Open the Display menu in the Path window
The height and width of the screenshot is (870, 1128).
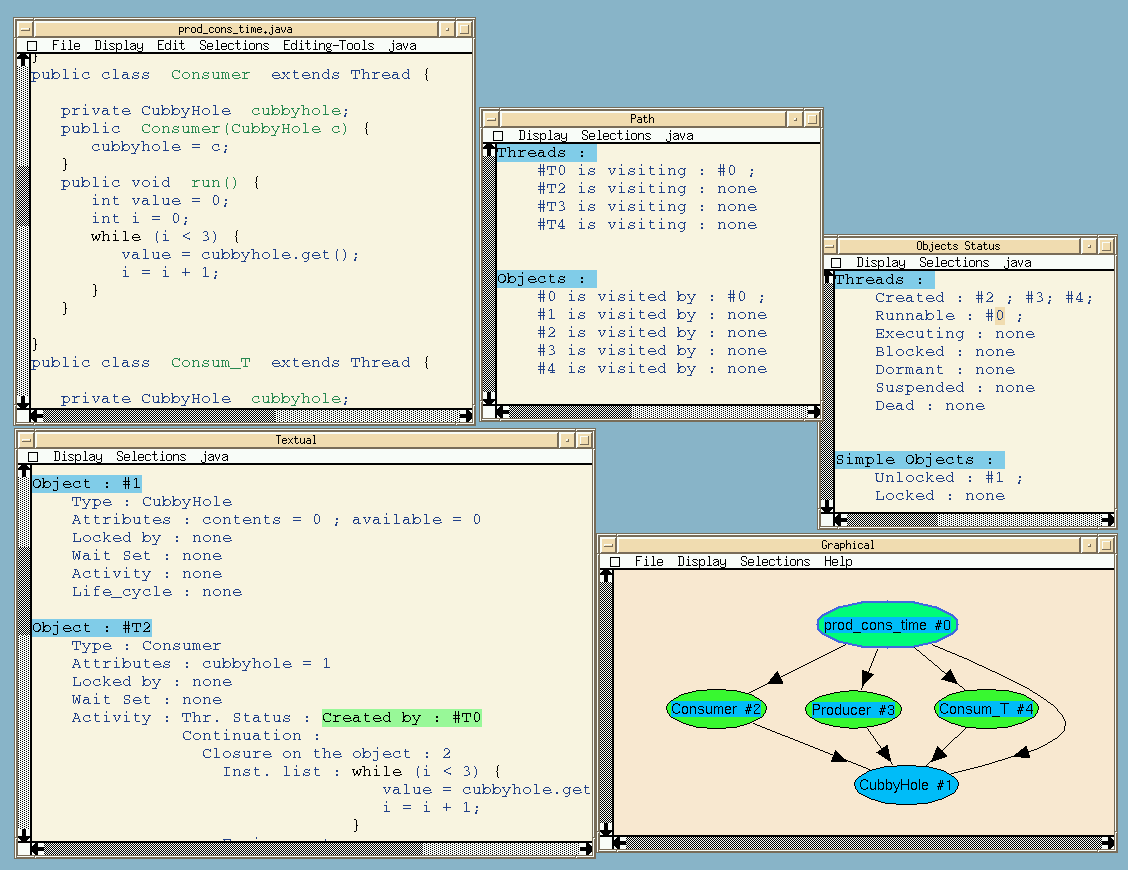tap(543, 135)
